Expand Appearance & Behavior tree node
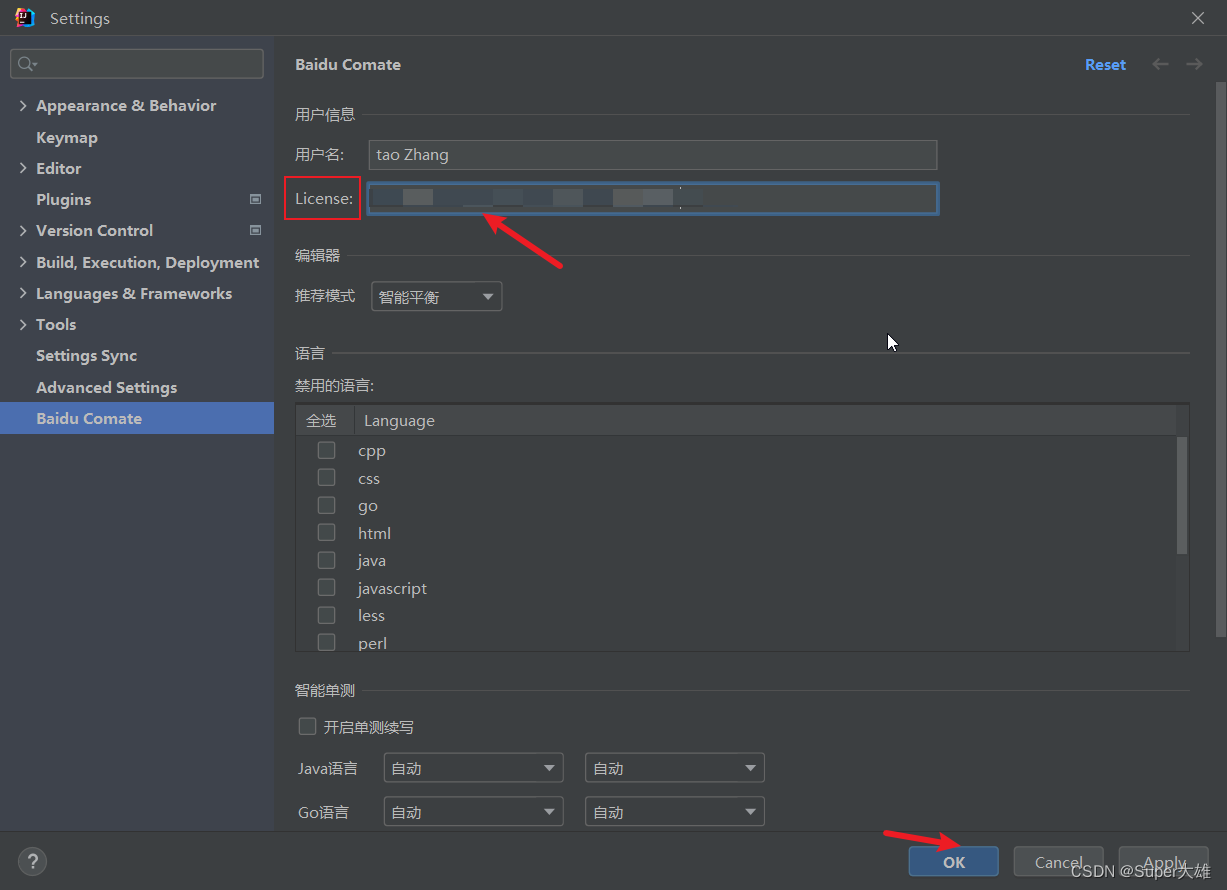The image size is (1227, 890). [x=23, y=105]
